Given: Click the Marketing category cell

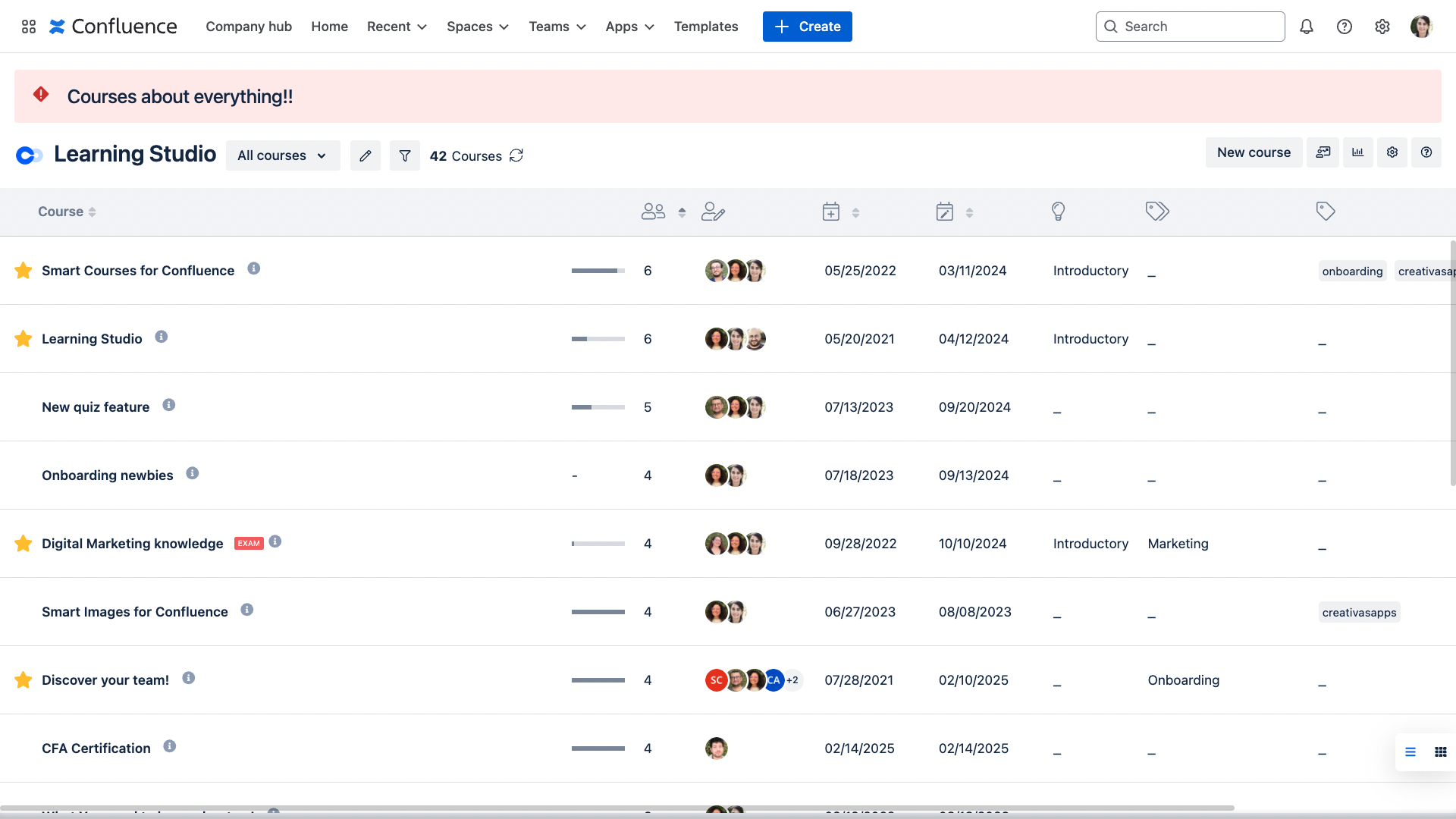Looking at the screenshot, I should [1178, 544].
